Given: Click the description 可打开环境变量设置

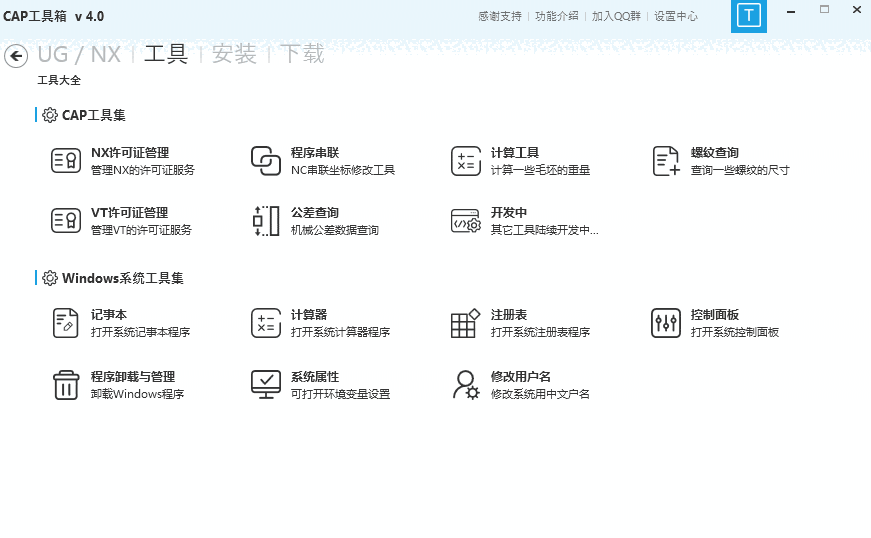Looking at the screenshot, I should click(x=341, y=394).
